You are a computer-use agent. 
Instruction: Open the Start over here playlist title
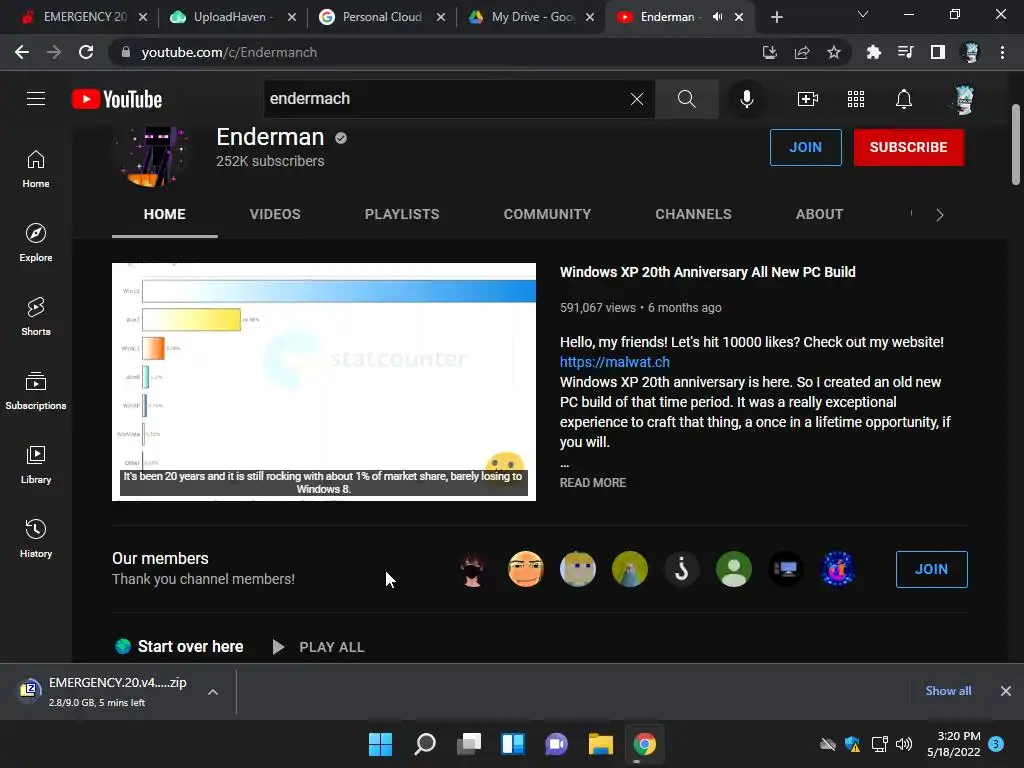190,647
